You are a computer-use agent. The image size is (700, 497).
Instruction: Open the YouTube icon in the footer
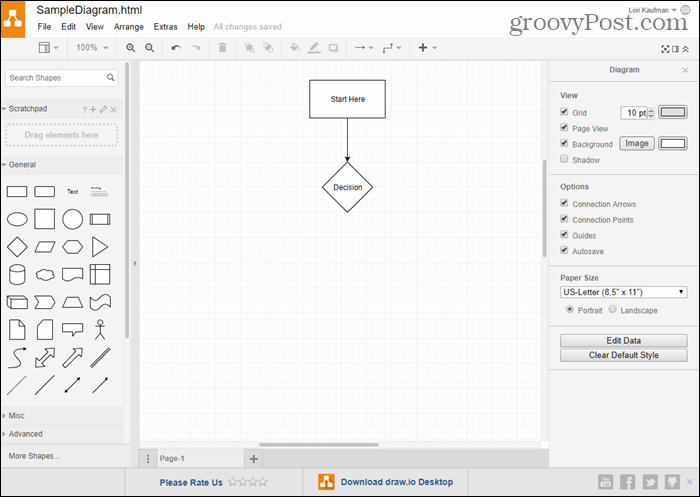[605, 482]
